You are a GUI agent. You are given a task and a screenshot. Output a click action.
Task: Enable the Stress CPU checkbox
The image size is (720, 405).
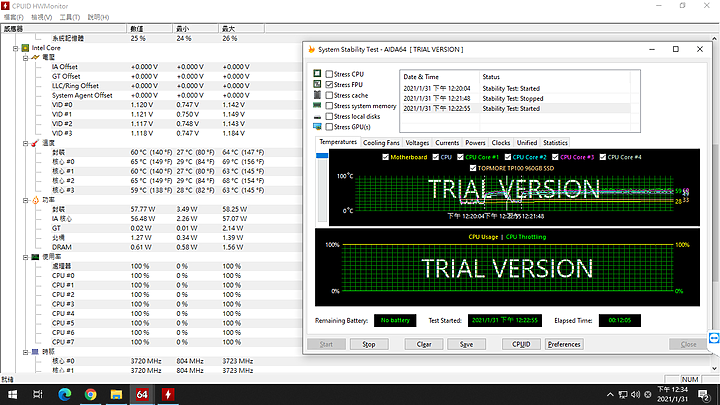point(329,74)
